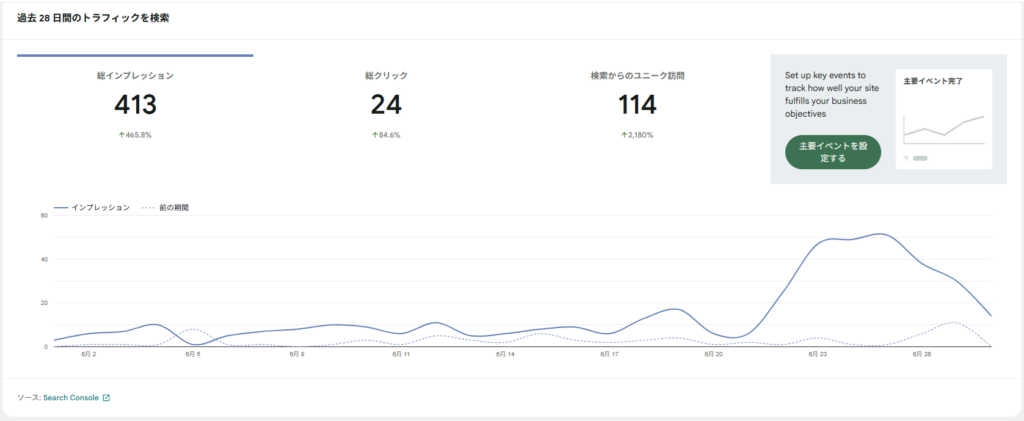Click the 8月 5 date label on the axis
This screenshot has width=1024, height=421.
click(x=192, y=354)
